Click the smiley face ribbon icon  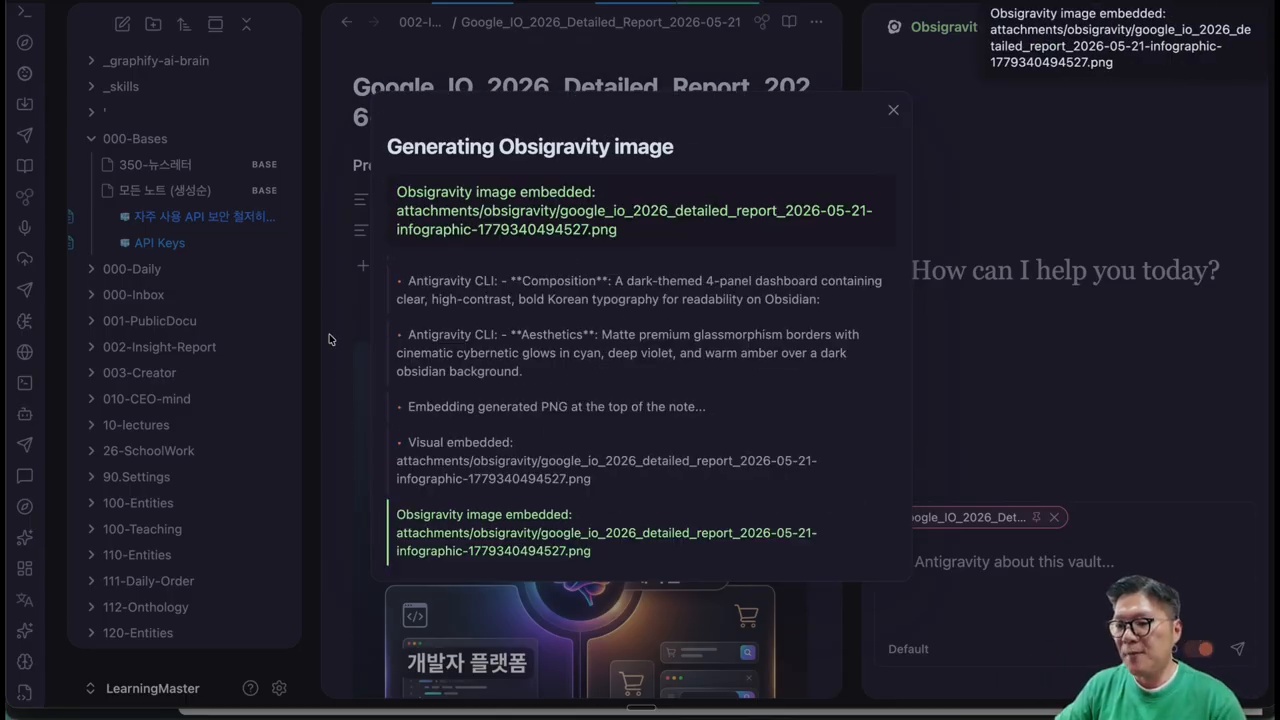point(25,73)
